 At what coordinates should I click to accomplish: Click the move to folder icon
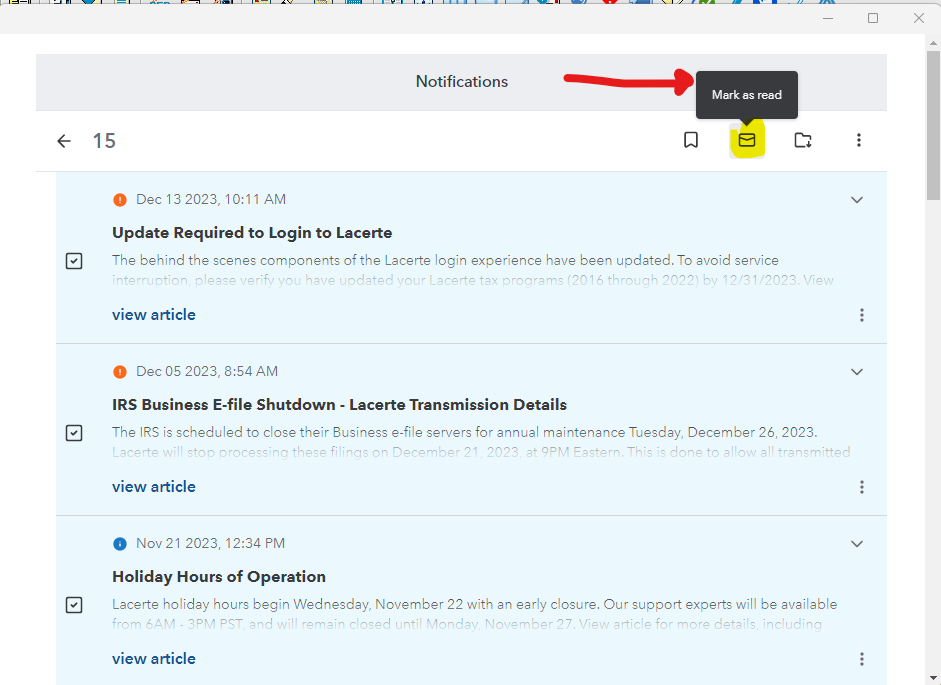(803, 140)
